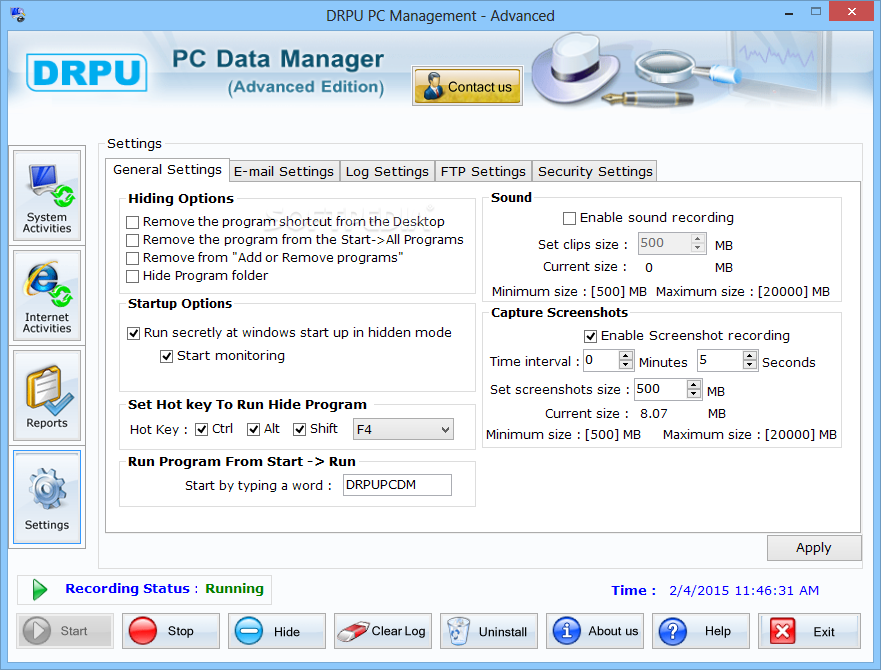
Task: Click the greyed Start play icon
Action: [37, 631]
